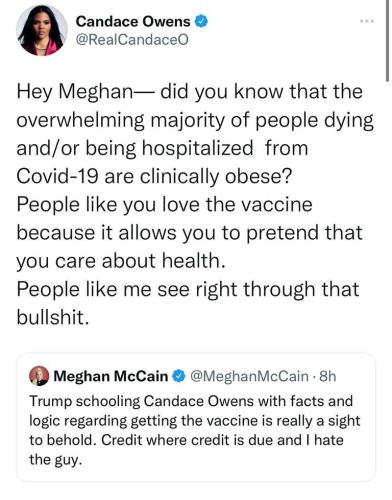Click the 'People like you love the vaccine' line
392x500 pixels.
point(164,204)
